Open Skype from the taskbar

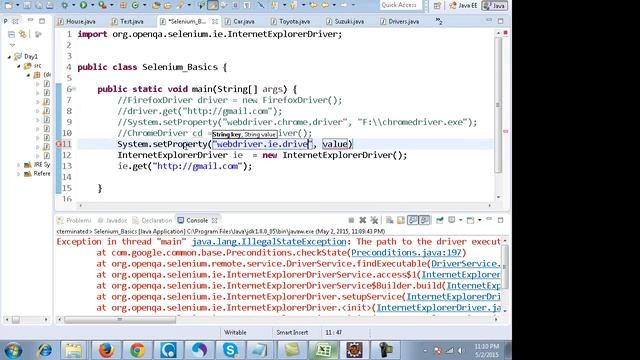click(x=230, y=350)
